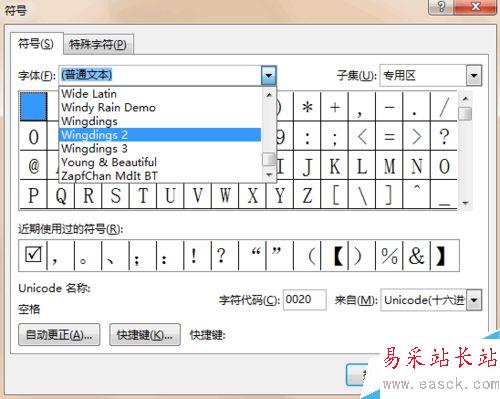Click the 自动更正(A)... button
The height and width of the screenshot is (399, 500).
point(59,334)
